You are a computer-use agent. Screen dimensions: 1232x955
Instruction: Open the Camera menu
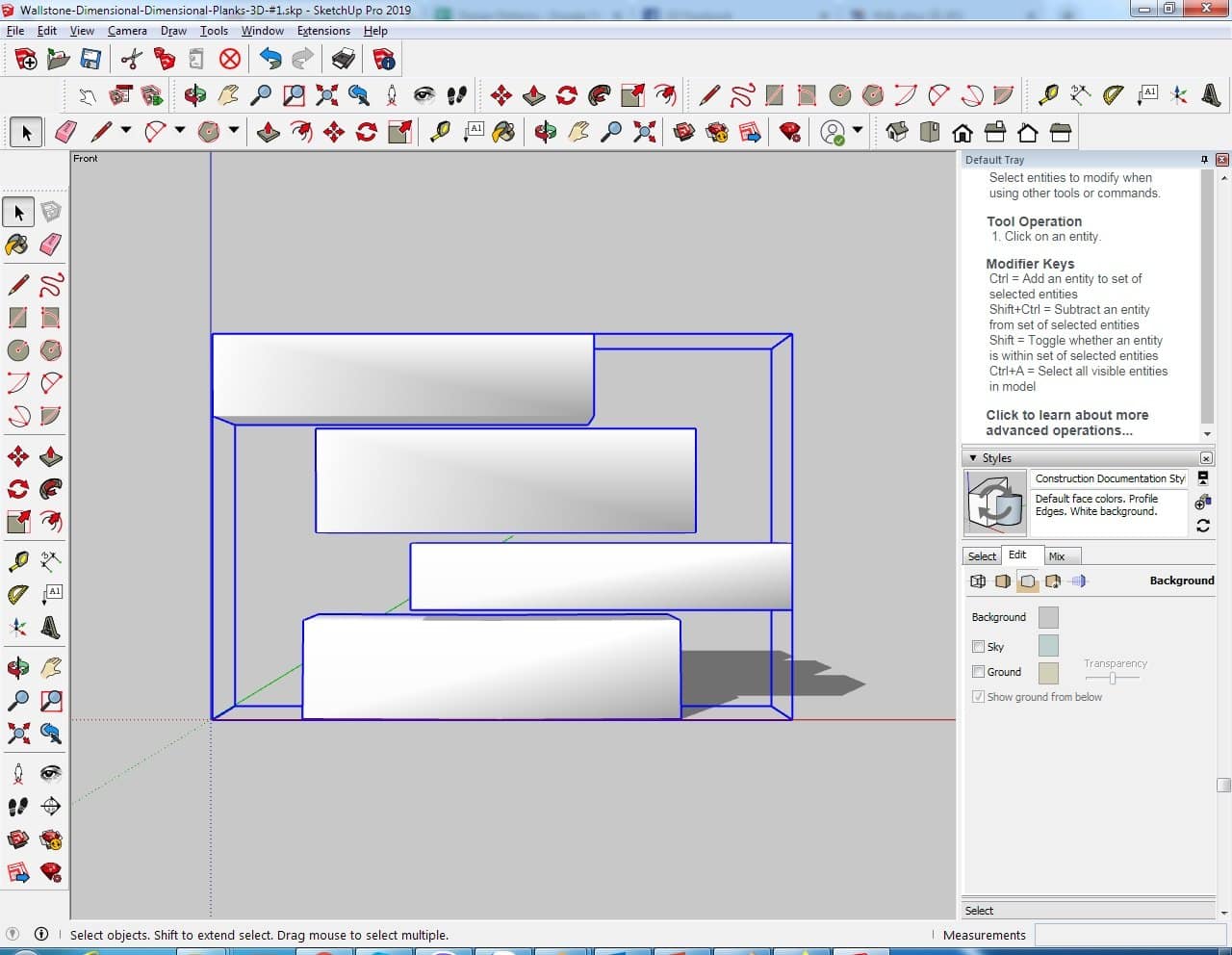click(127, 31)
